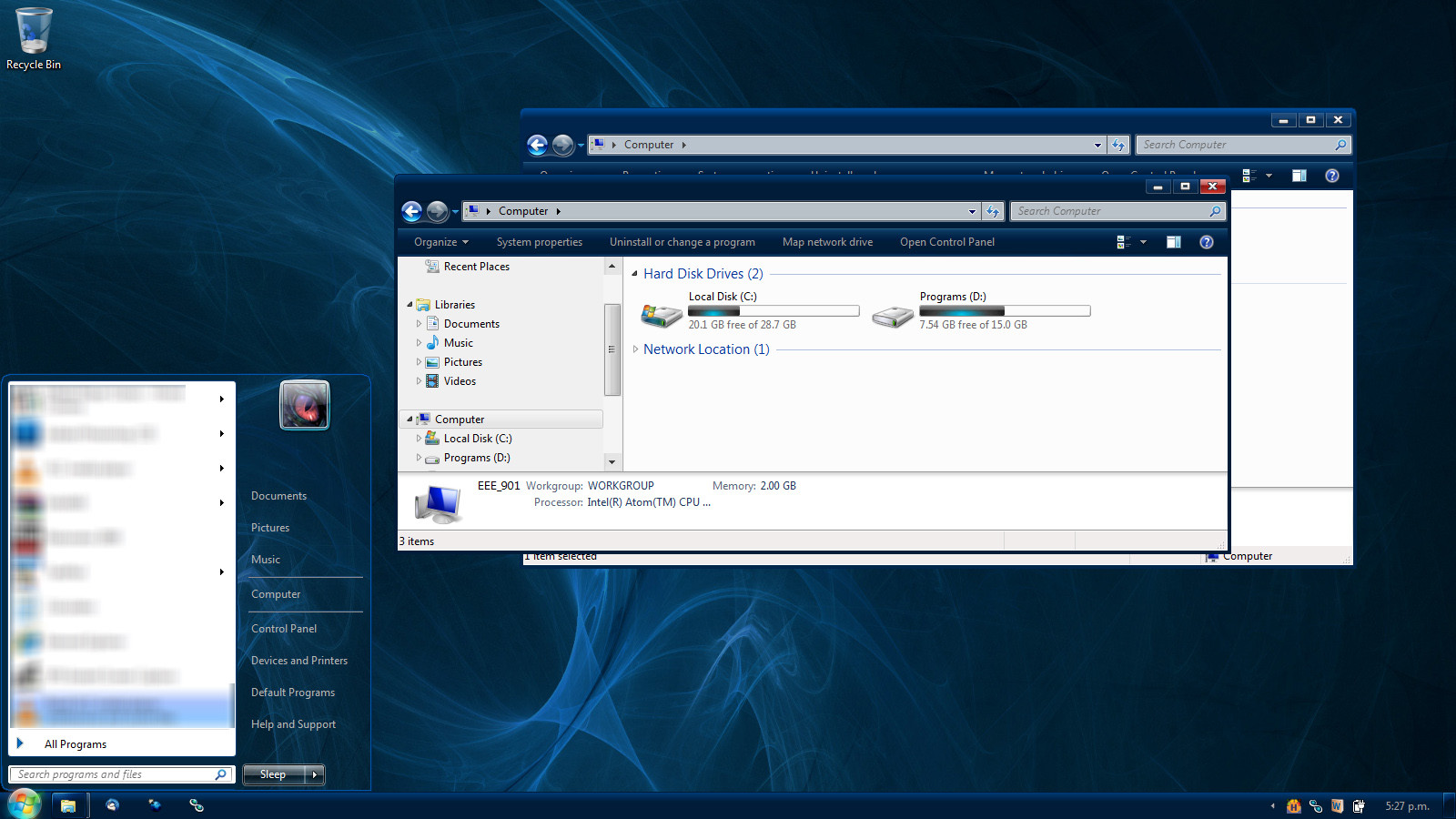Select Local Disk (C:) drive icon
The height and width of the screenshot is (819, 1456).
click(x=662, y=315)
